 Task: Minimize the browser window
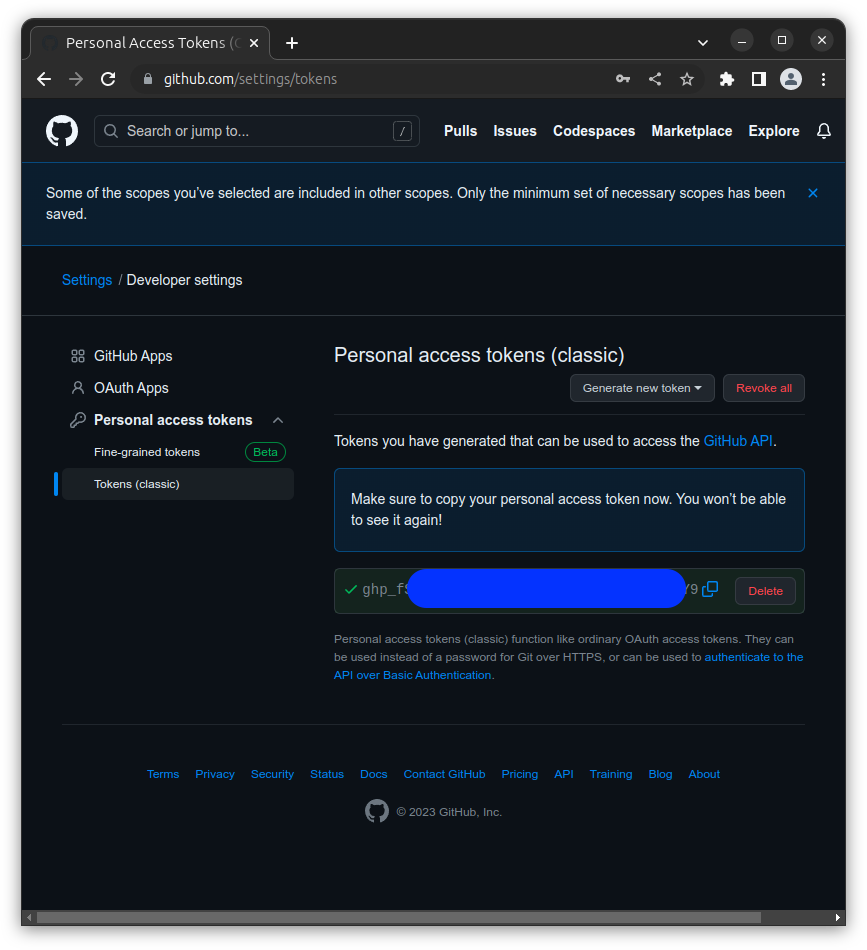pos(742,41)
